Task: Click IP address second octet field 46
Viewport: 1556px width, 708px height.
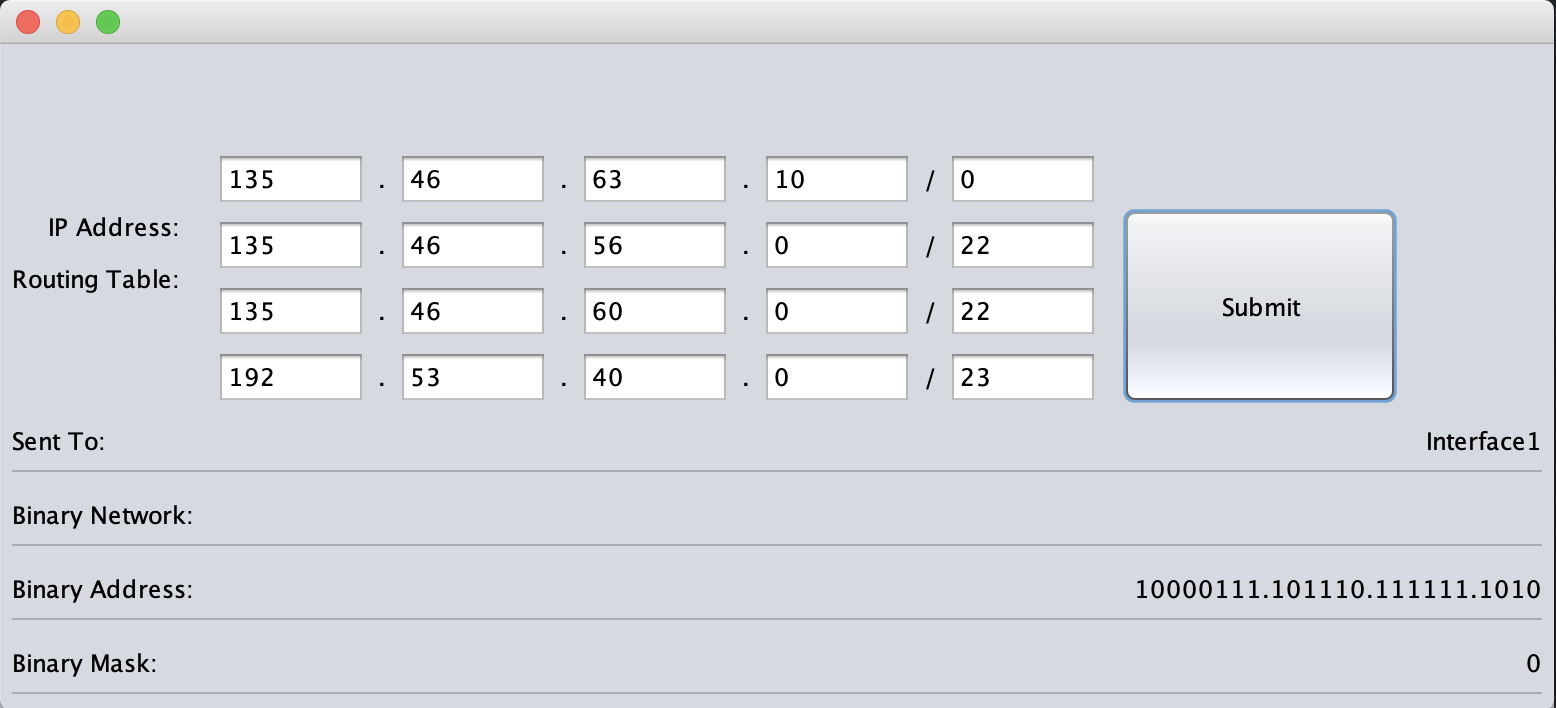Action: (x=472, y=180)
